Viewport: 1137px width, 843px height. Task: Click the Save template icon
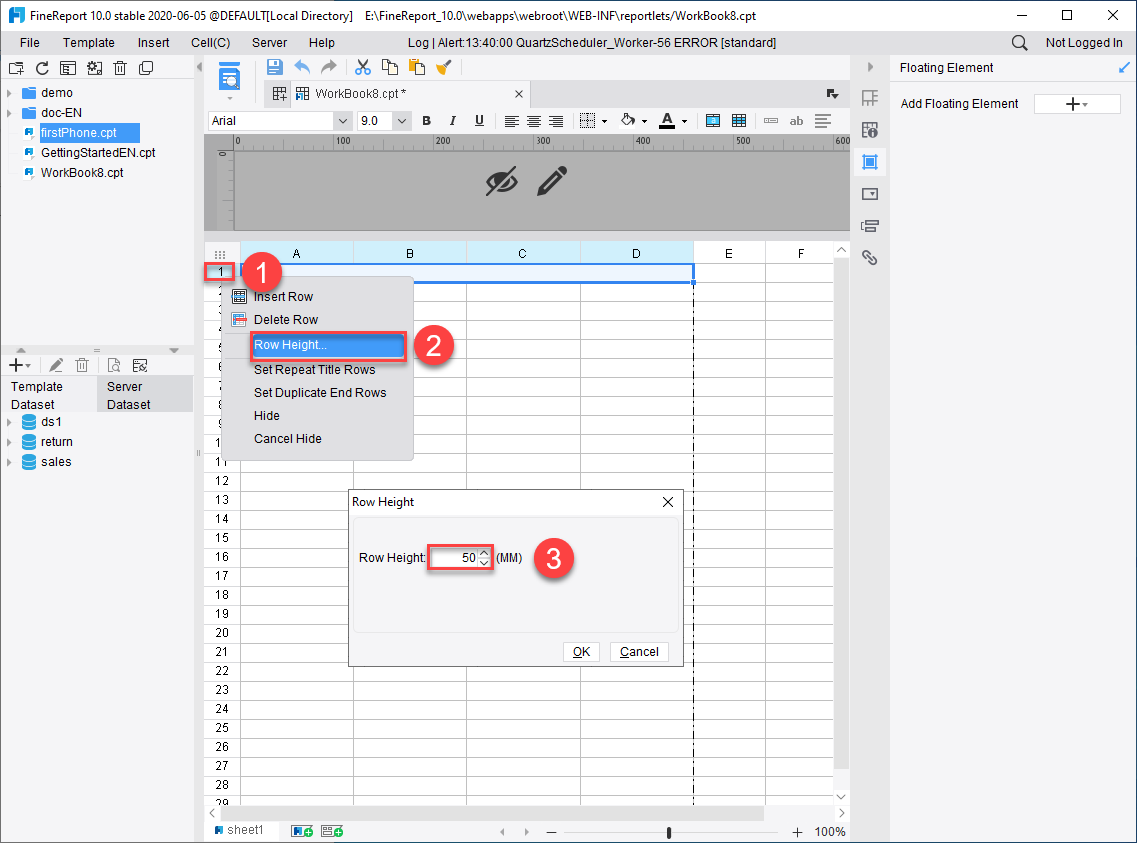click(274, 67)
